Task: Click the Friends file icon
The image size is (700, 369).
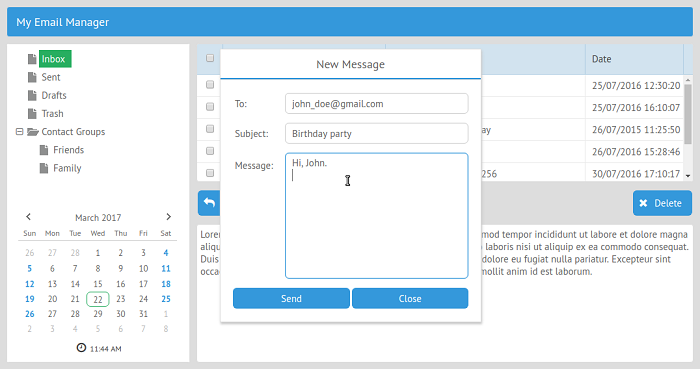Action: [x=44, y=150]
